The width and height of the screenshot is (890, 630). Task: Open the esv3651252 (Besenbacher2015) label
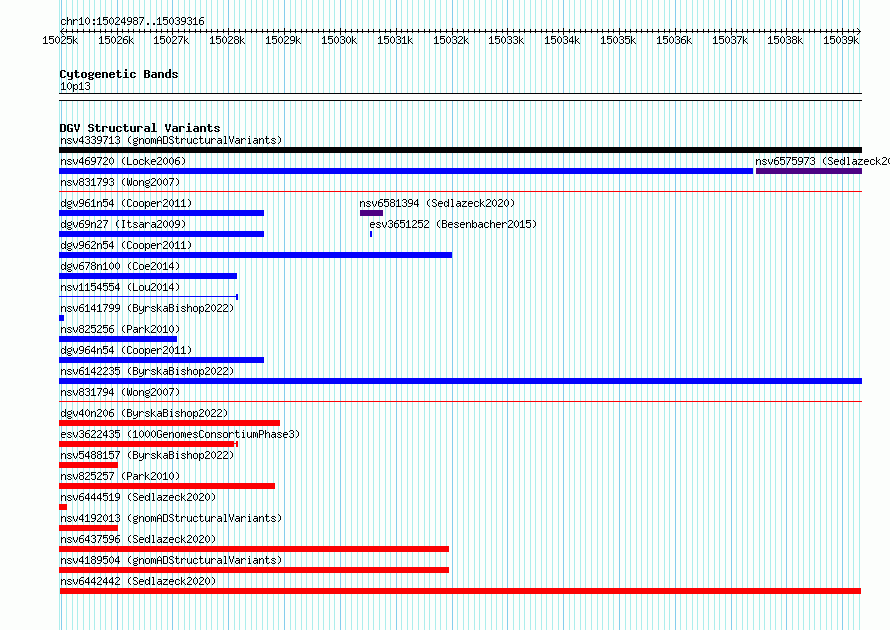click(453, 224)
